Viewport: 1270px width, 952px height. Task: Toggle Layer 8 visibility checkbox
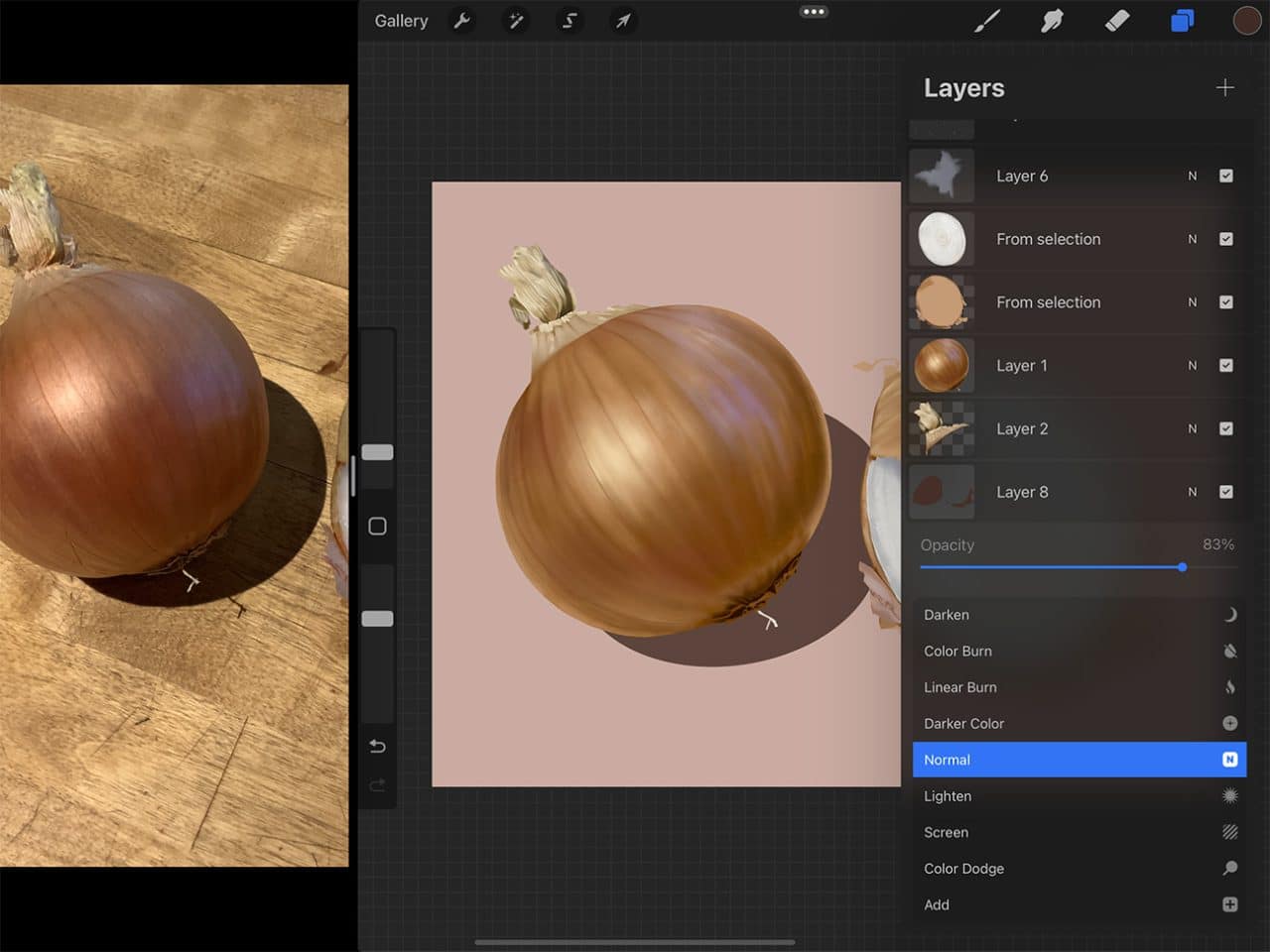click(x=1226, y=492)
